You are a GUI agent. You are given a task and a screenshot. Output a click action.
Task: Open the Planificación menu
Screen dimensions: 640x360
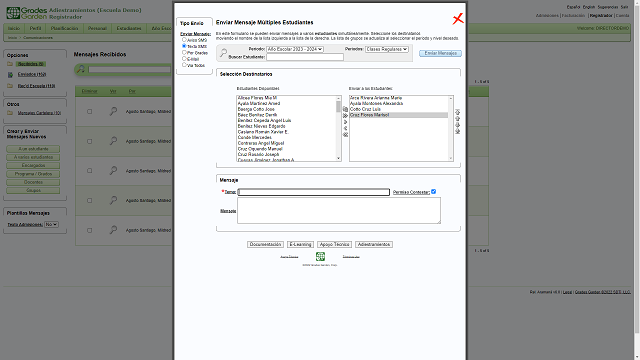pos(64,28)
